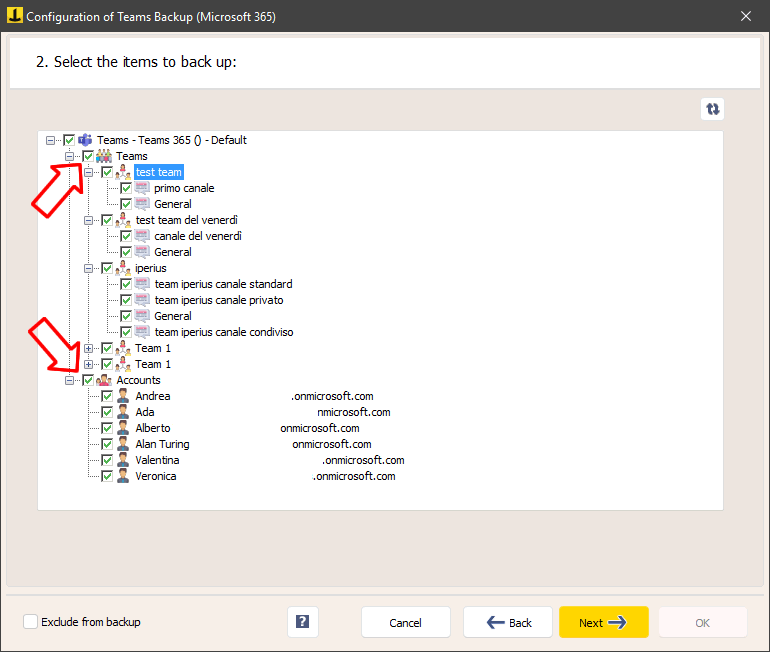
Task: Click channel icon beside team iperius canale privato
Action: point(142,300)
